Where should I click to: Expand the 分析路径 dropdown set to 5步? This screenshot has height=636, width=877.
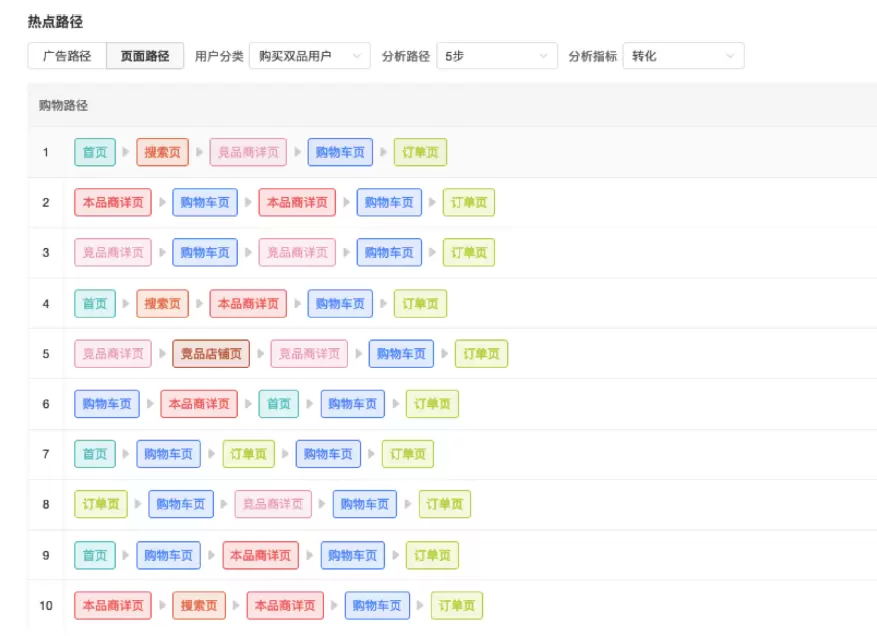(x=497, y=56)
